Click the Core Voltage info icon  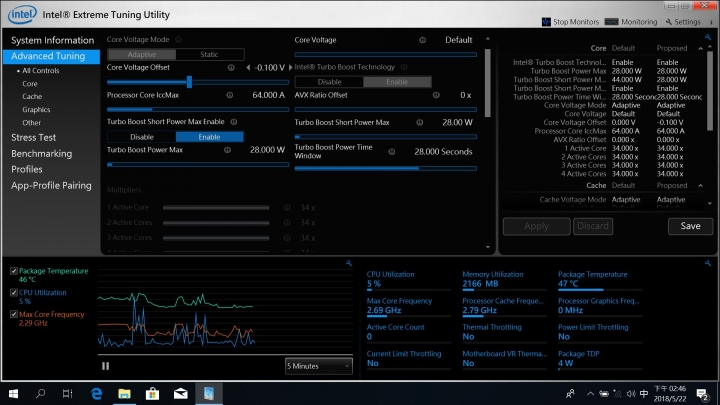(422, 40)
